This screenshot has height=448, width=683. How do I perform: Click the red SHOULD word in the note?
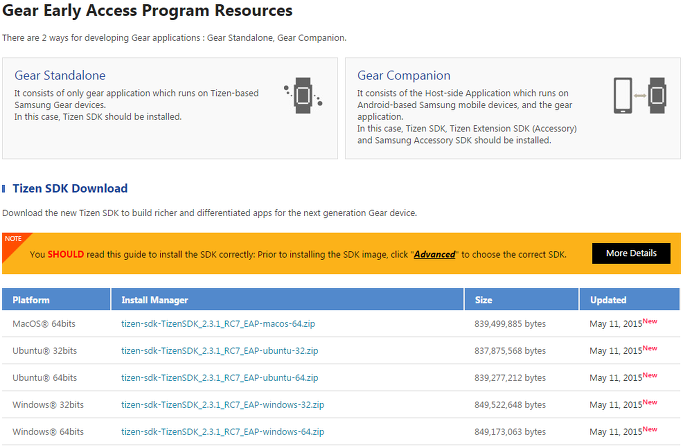[65, 255]
